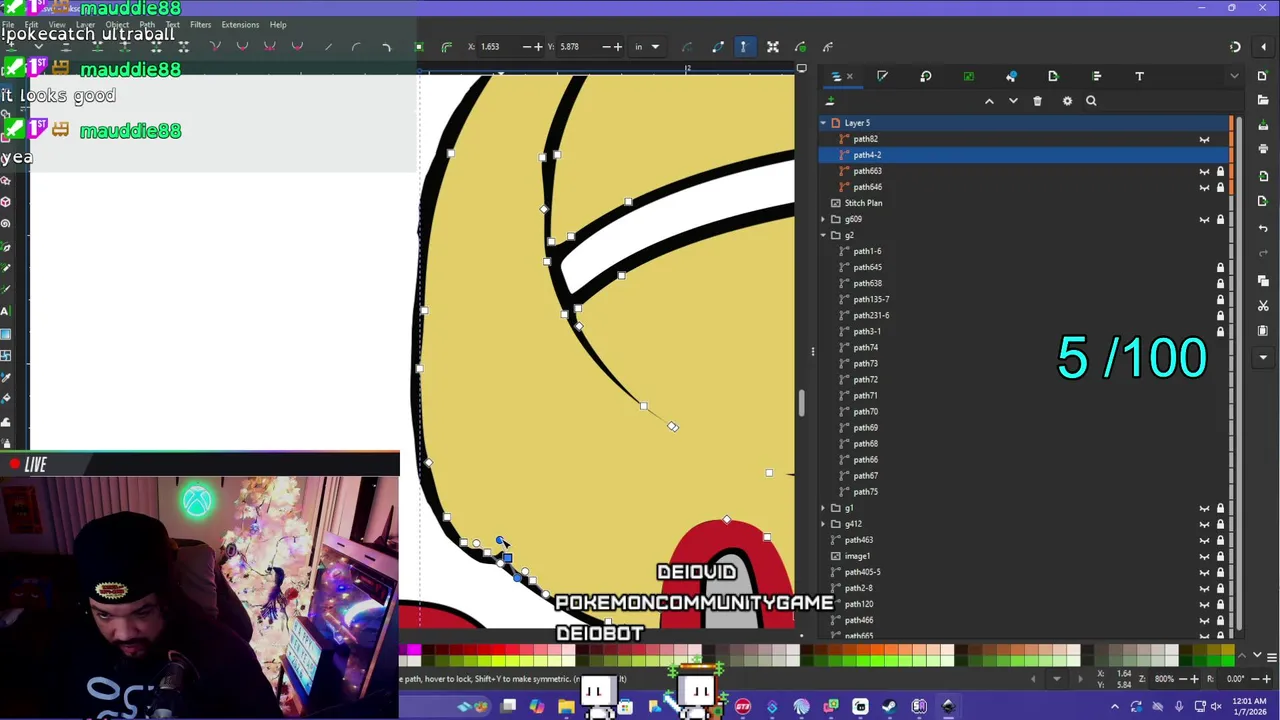Viewport: 1280px width, 720px height.
Task: Select path1-6 in objects list
Action: [1024, 251]
